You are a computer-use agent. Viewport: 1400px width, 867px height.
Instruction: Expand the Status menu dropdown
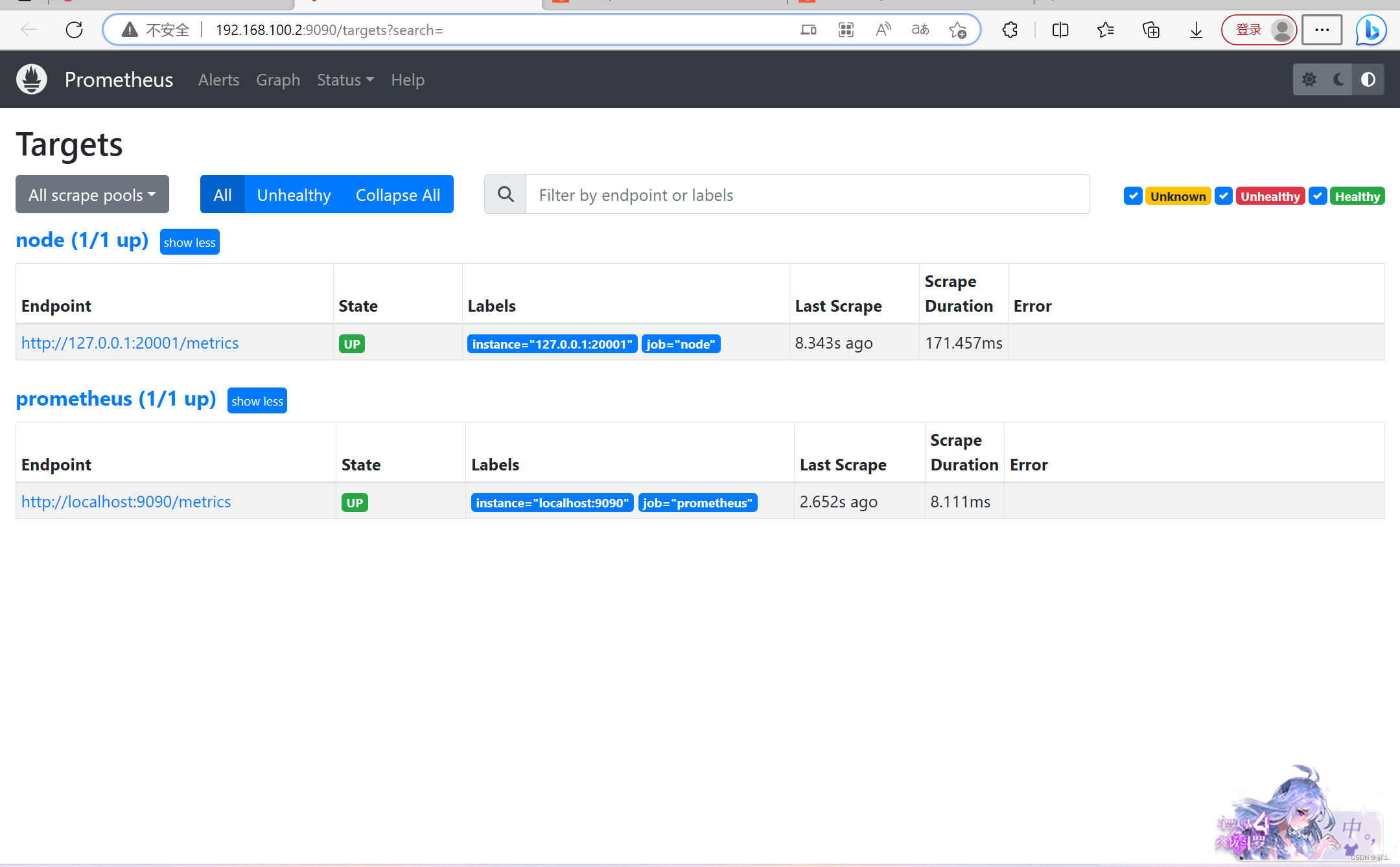click(x=345, y=80)
